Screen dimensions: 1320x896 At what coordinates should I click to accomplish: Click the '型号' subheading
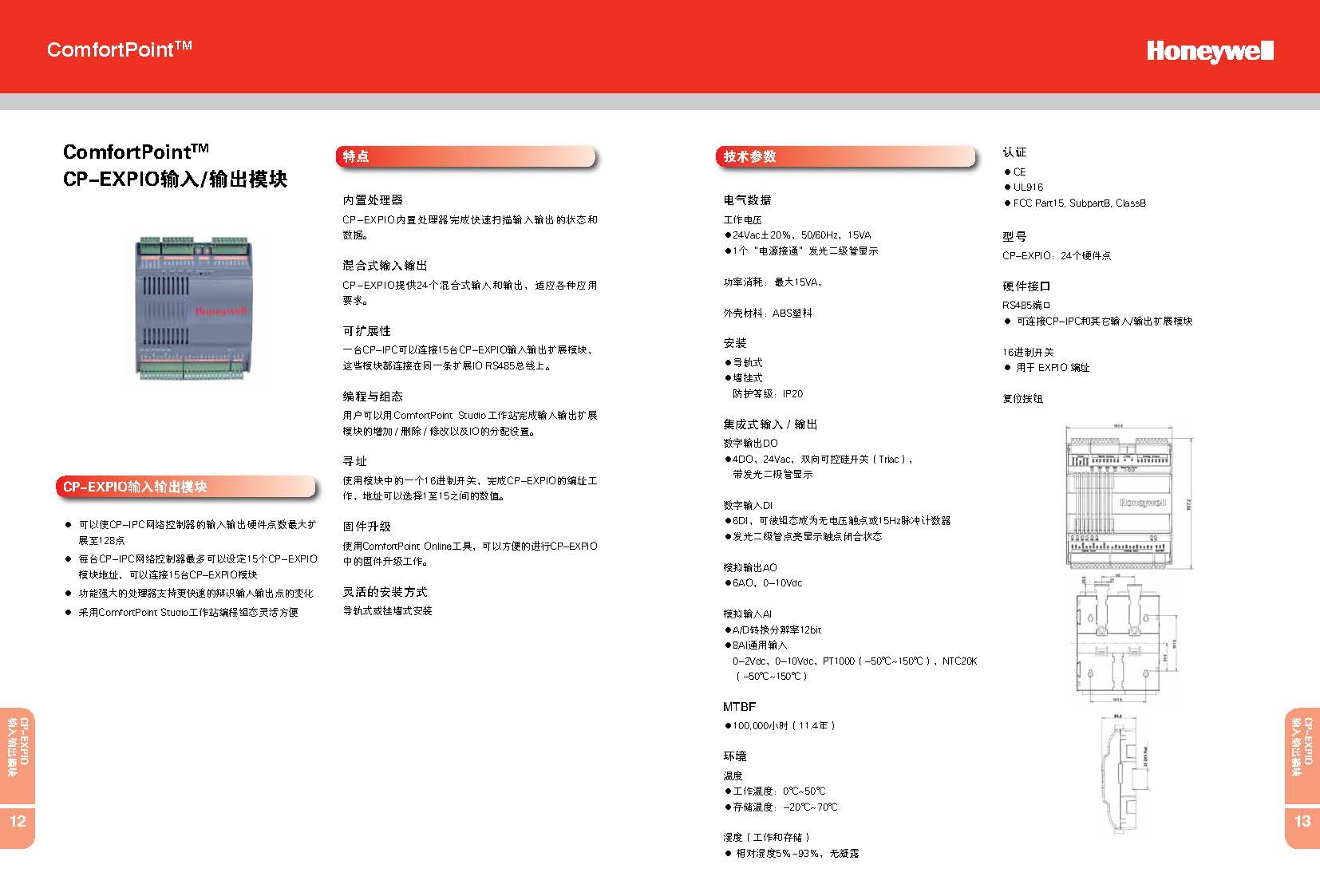1014,237
